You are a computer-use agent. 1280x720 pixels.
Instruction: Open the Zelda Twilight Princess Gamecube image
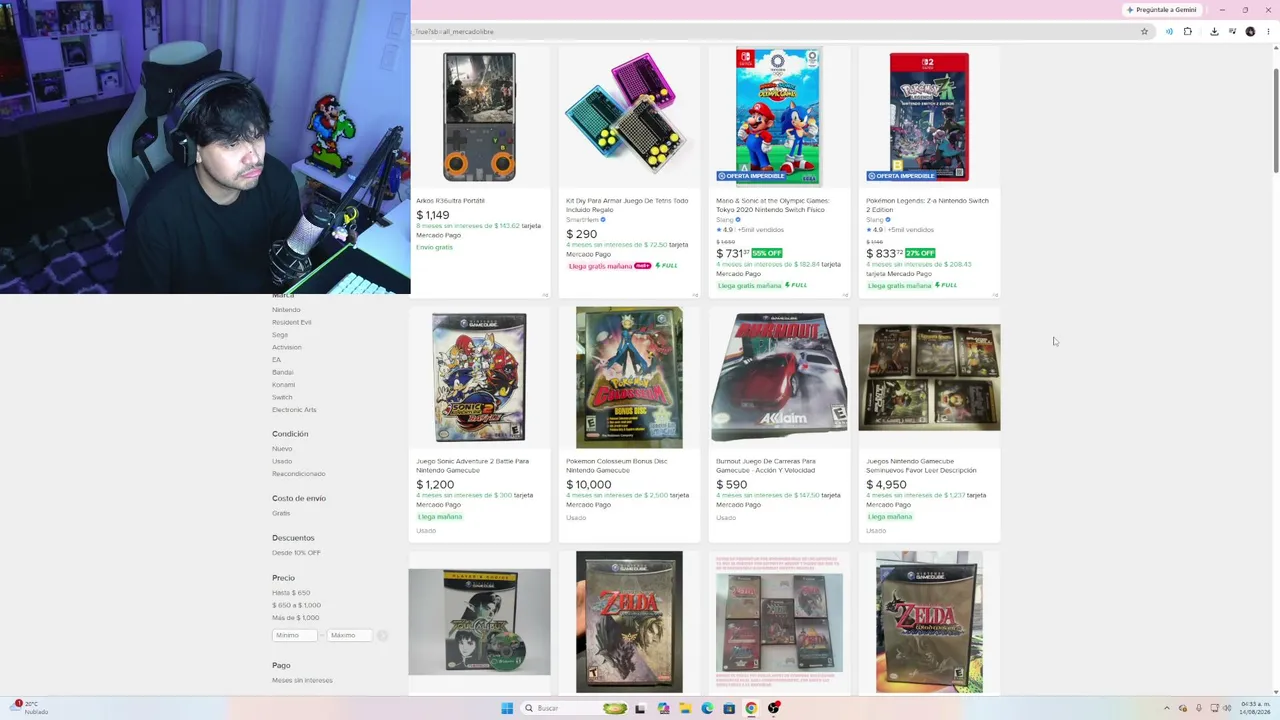(629, 622)
